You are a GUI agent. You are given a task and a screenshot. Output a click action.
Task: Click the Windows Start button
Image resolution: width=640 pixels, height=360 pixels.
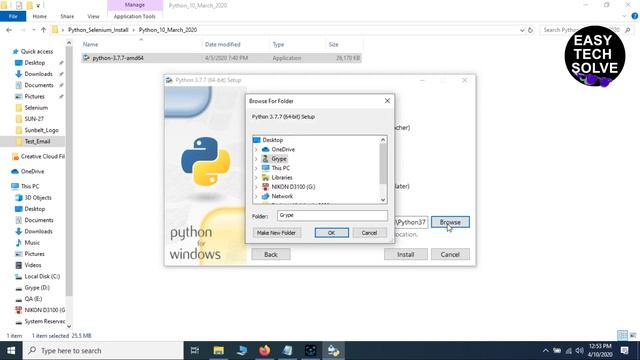11,351
